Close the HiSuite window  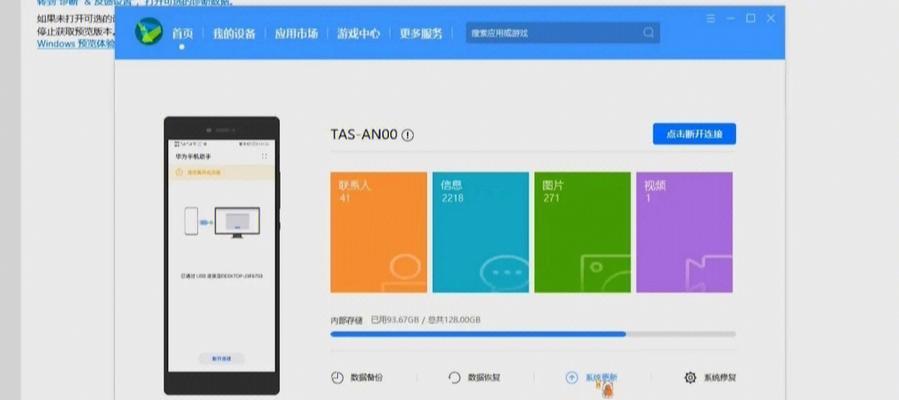tap(771, 18)
